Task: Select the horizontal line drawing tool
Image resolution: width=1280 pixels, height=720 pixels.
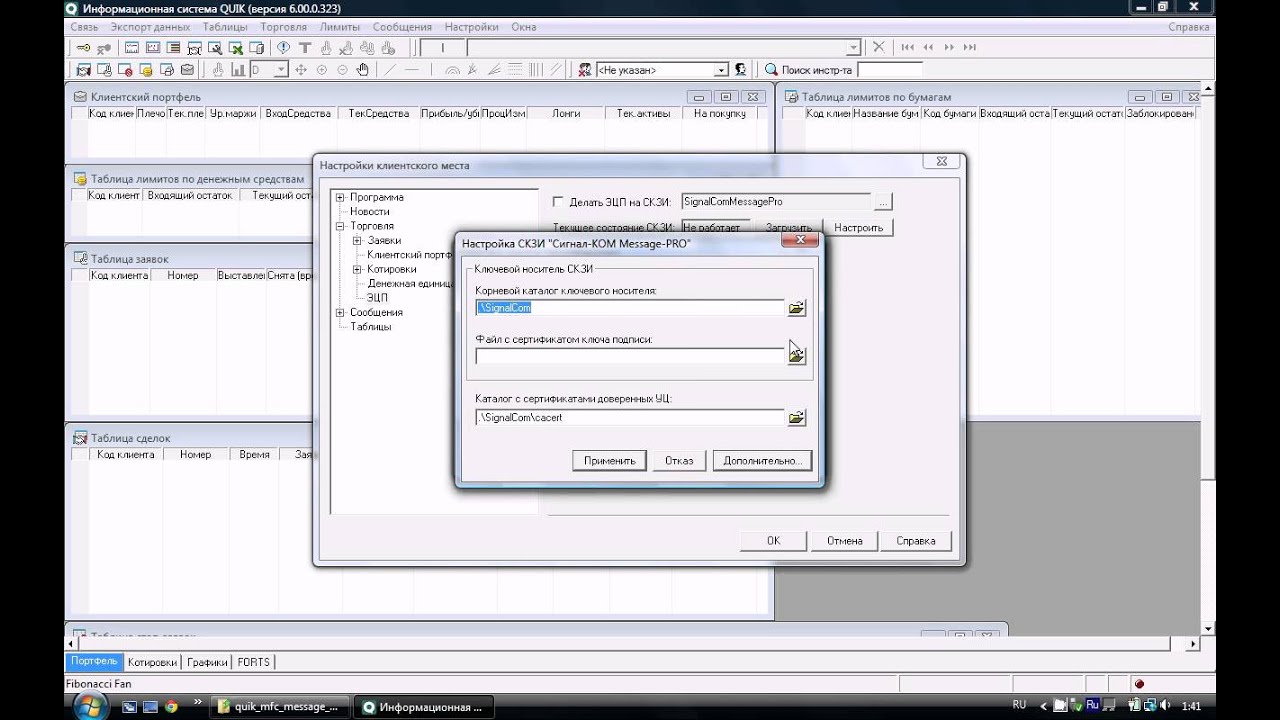Action: point(411,70)
